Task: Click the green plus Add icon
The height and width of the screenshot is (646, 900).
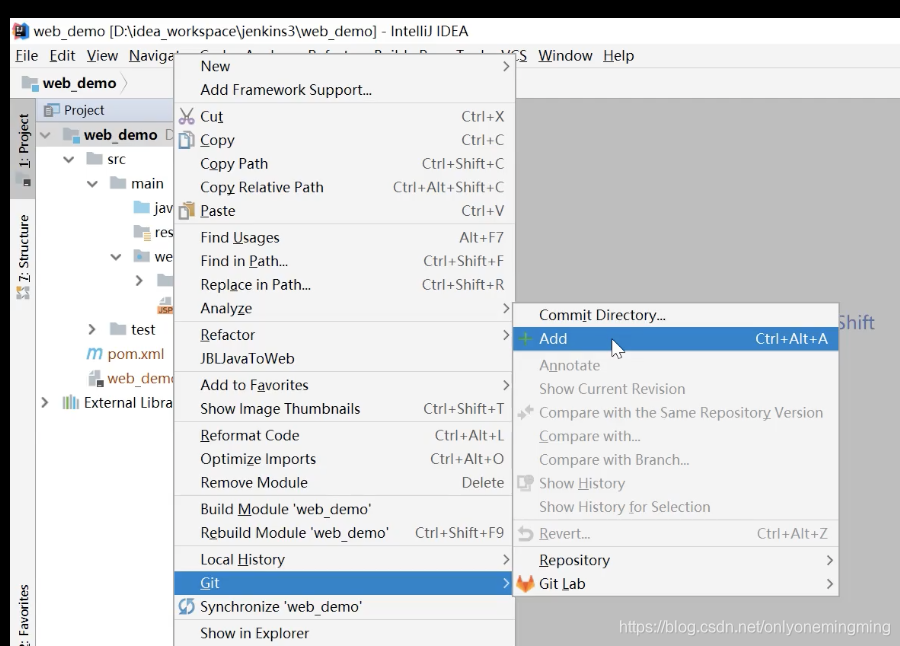Action: coord(525,339)
